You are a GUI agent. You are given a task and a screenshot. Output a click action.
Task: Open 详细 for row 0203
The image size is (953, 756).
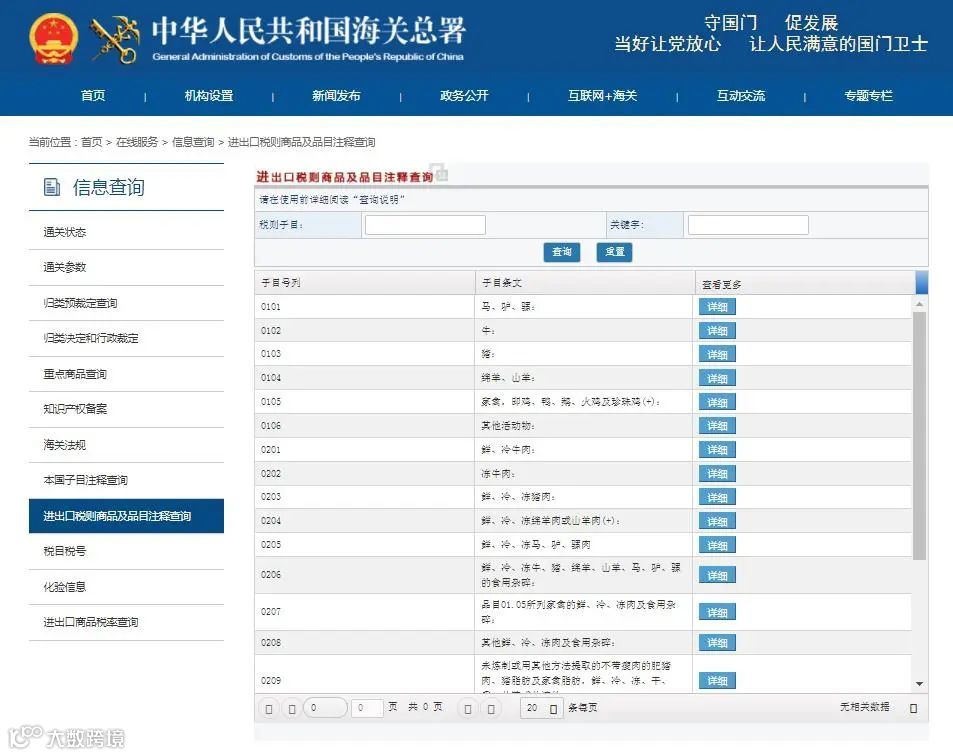(717, 497)
